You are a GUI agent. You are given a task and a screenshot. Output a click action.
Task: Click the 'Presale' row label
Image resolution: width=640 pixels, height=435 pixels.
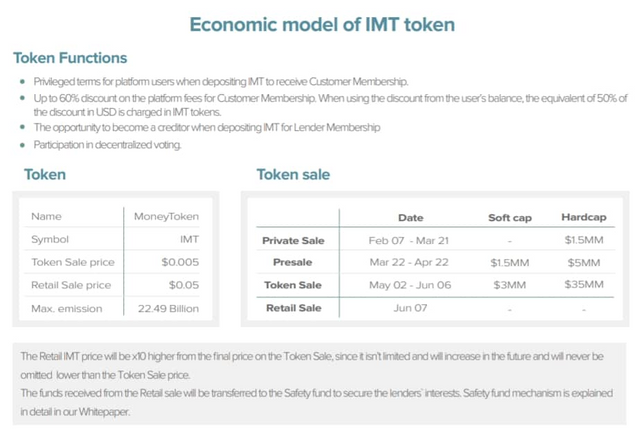pos(292,263)
